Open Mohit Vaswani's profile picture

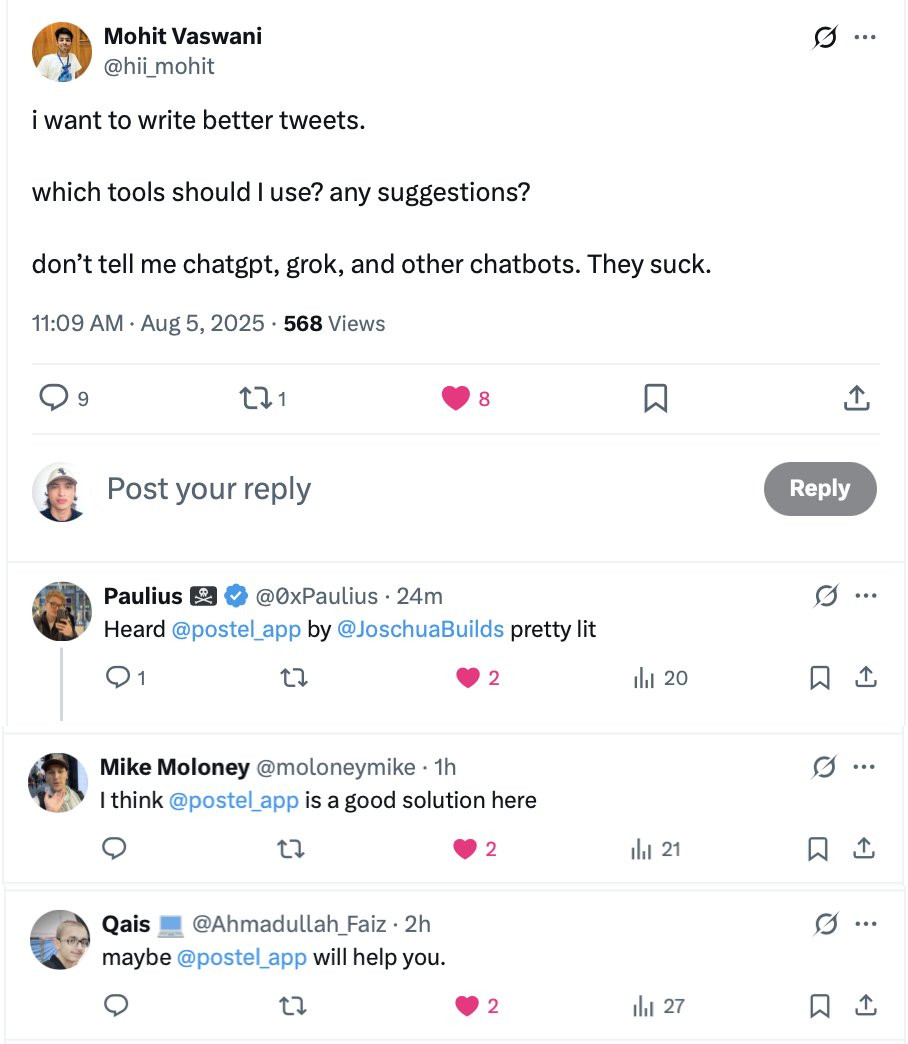click(62, 52)
